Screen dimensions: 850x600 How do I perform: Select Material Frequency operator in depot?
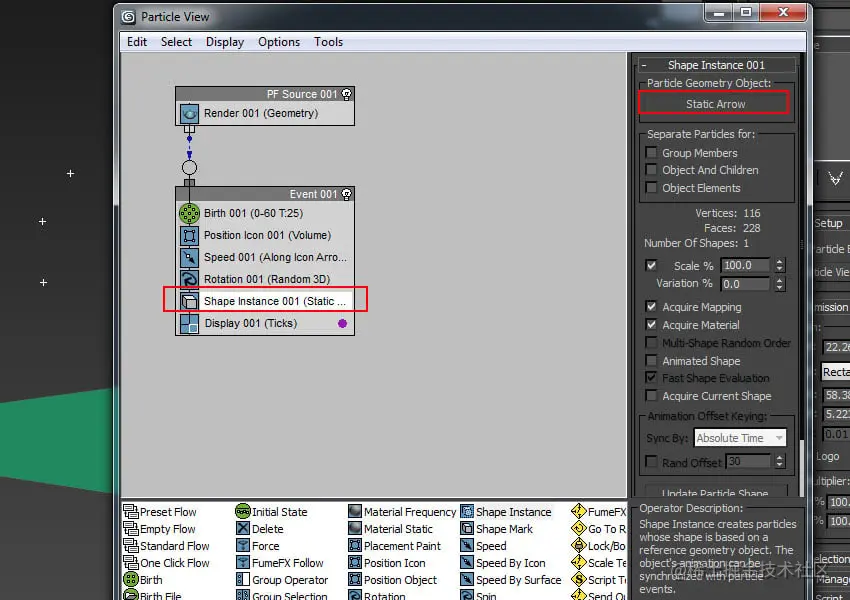tap(402, 512)
